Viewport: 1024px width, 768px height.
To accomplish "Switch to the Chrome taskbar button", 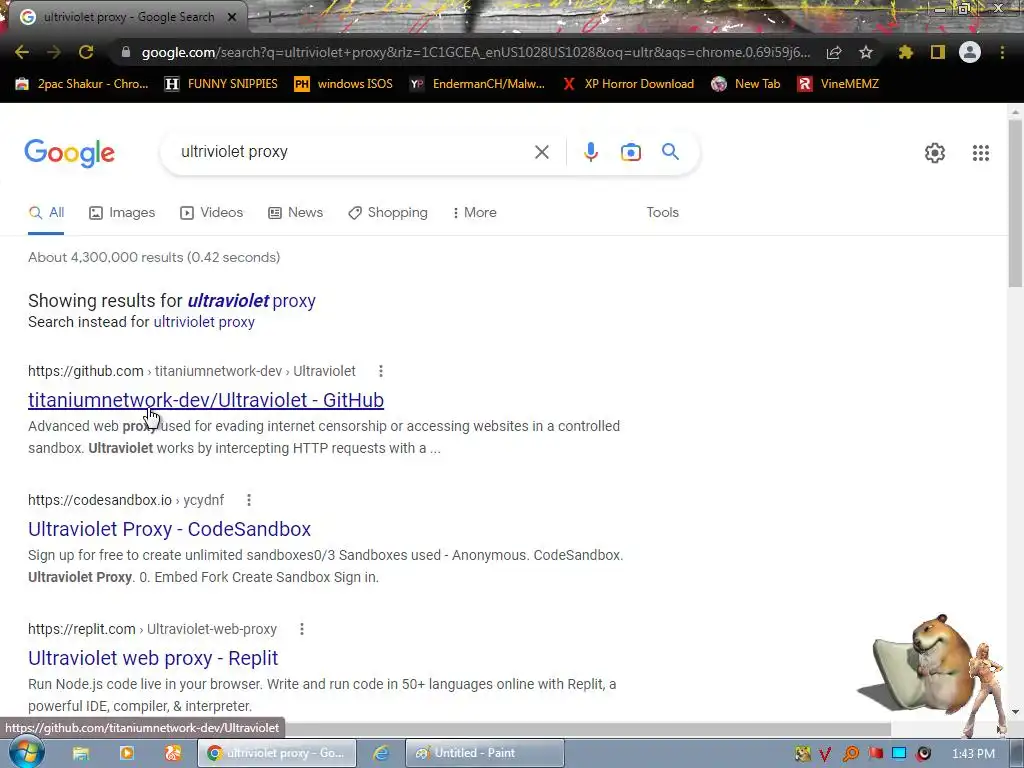I will click(277, 753).
